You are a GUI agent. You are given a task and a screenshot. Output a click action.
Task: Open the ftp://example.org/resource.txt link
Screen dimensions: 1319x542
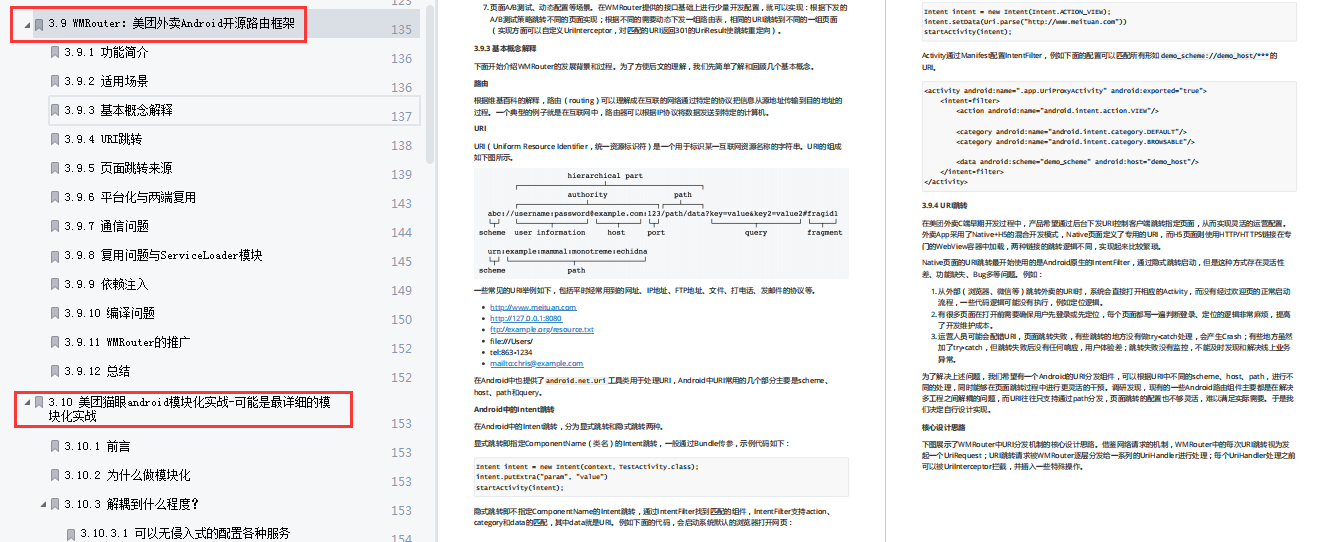(542, 329)
